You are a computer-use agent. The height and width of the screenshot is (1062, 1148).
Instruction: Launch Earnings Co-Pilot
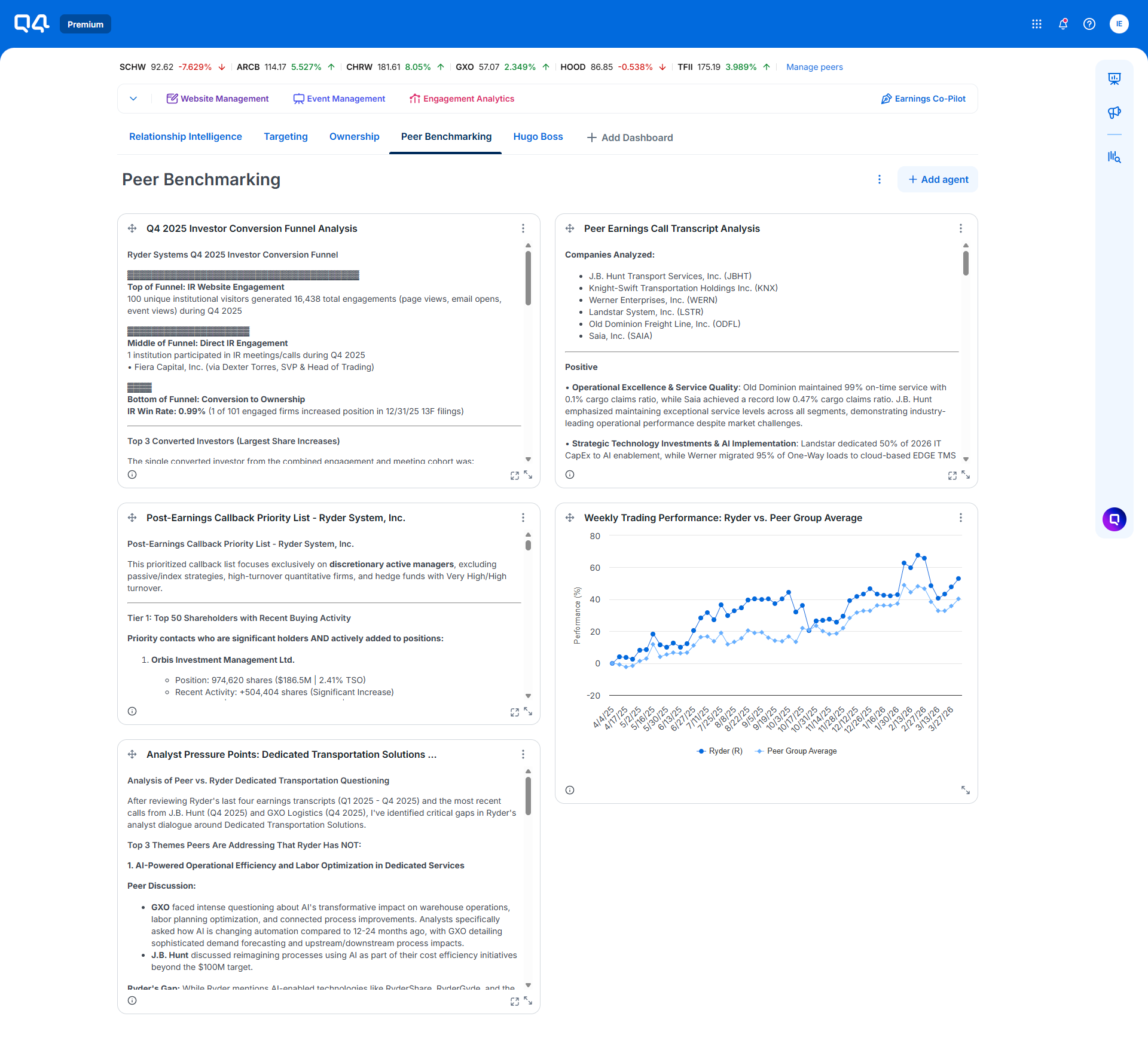click(x=923, y=99)
